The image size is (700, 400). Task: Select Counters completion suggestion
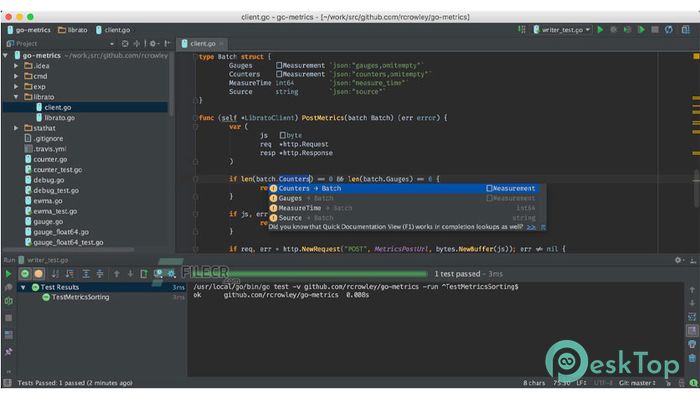[x=404, y=188]
